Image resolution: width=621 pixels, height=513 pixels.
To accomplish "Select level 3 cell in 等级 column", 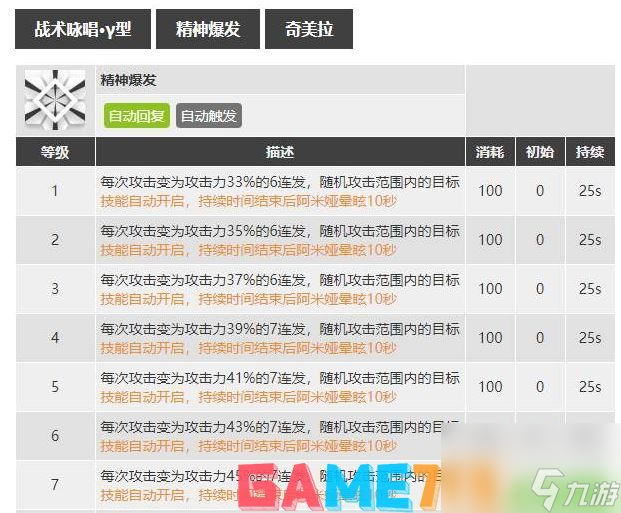I will 55,289.
